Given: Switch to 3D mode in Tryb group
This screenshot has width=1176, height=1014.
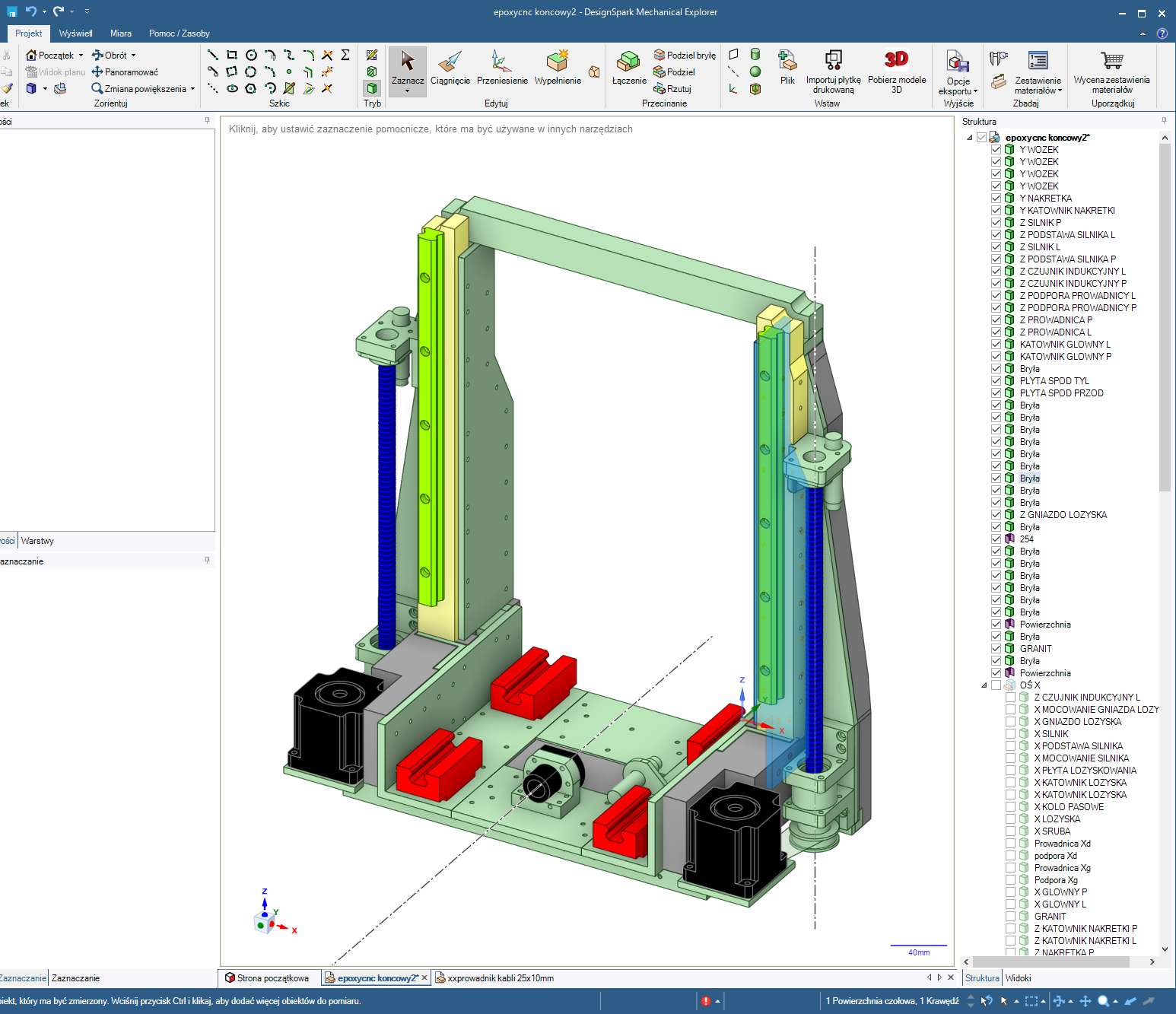Looking at the screenshot, I should click(x=372, y=88).
